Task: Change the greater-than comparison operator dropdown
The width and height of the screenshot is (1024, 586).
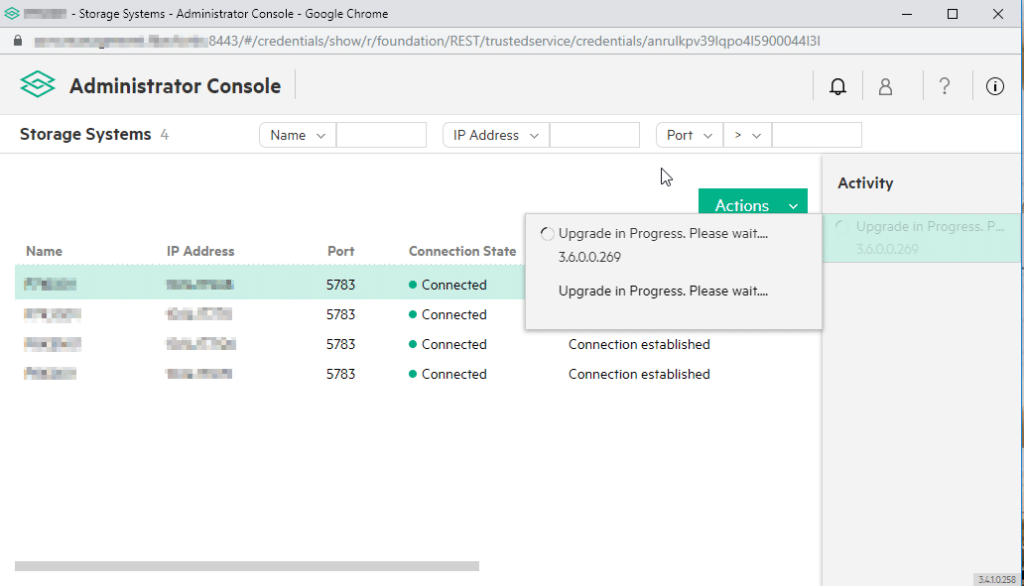Action: click(747, 135)
